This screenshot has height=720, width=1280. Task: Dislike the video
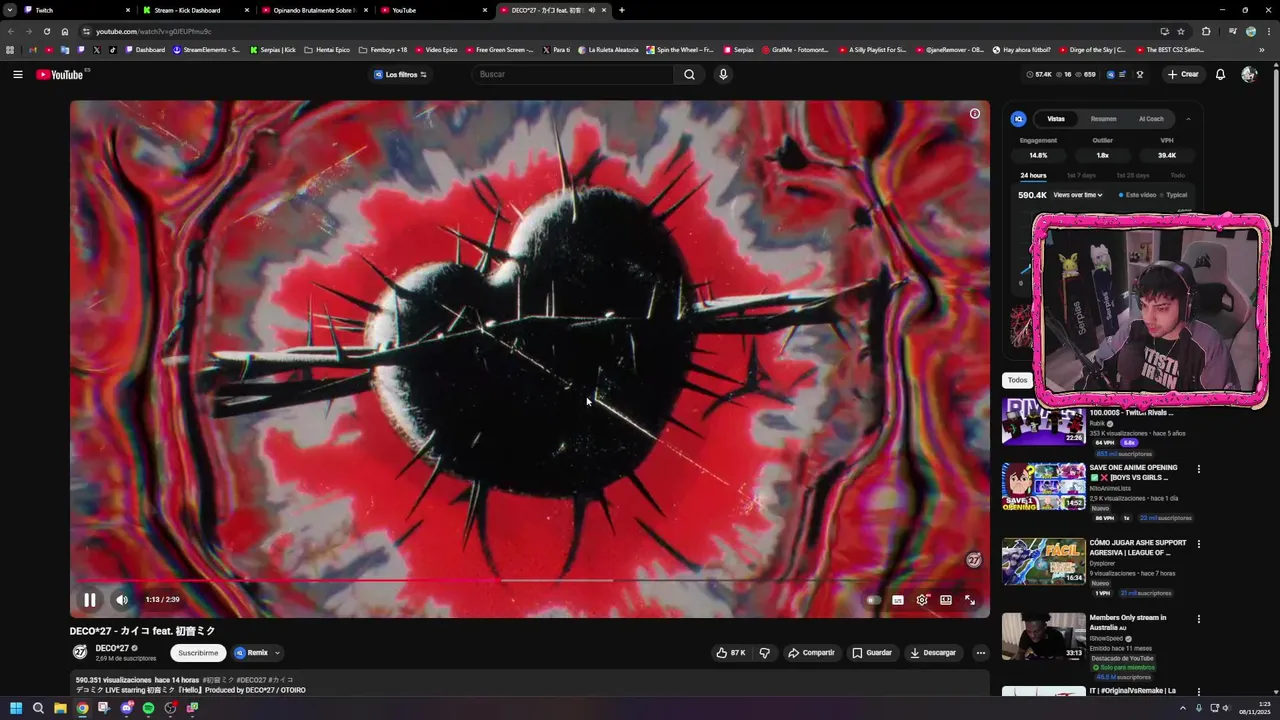[x=765, y=653]
